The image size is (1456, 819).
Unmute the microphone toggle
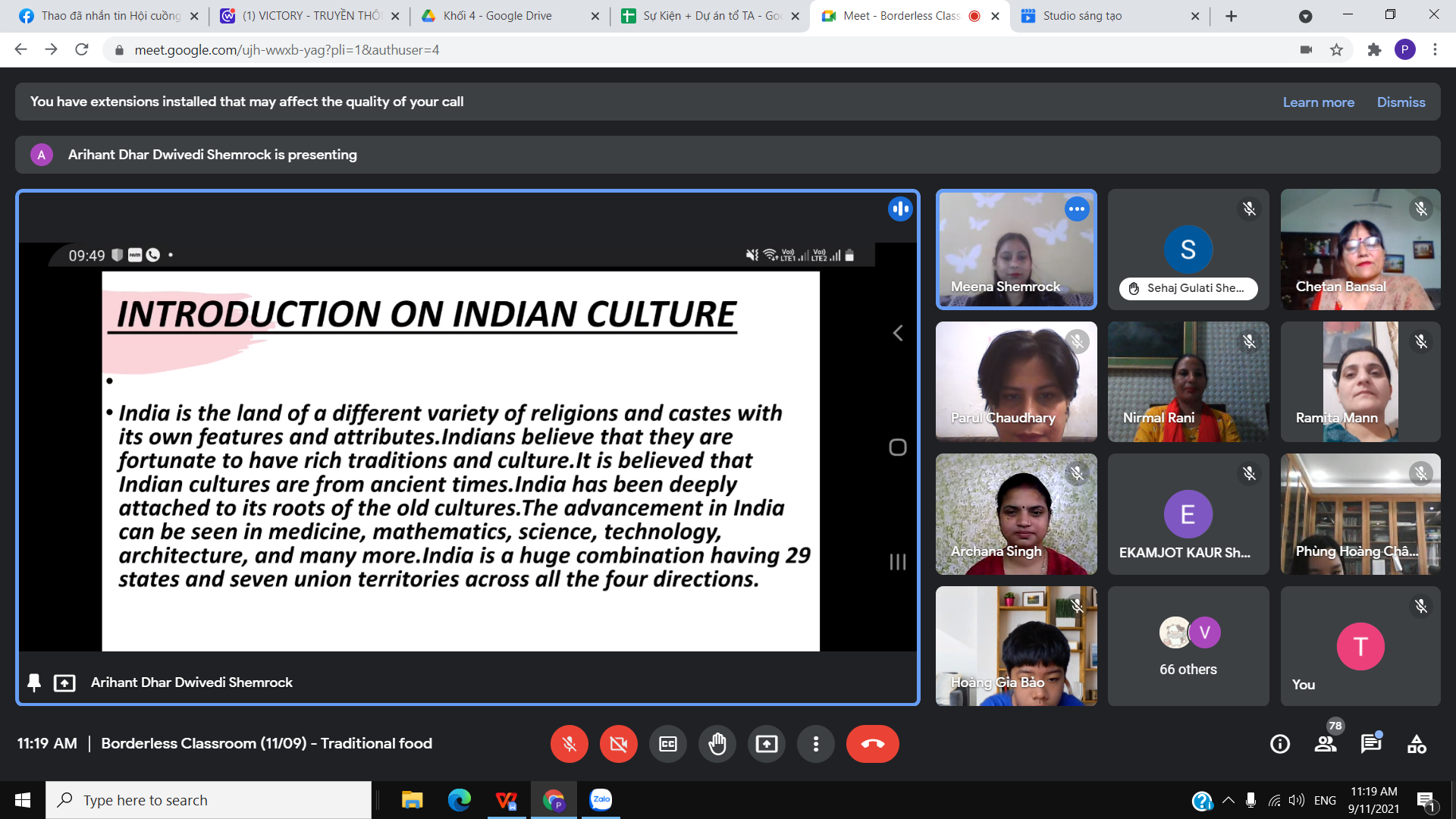[x=569, y=744]
